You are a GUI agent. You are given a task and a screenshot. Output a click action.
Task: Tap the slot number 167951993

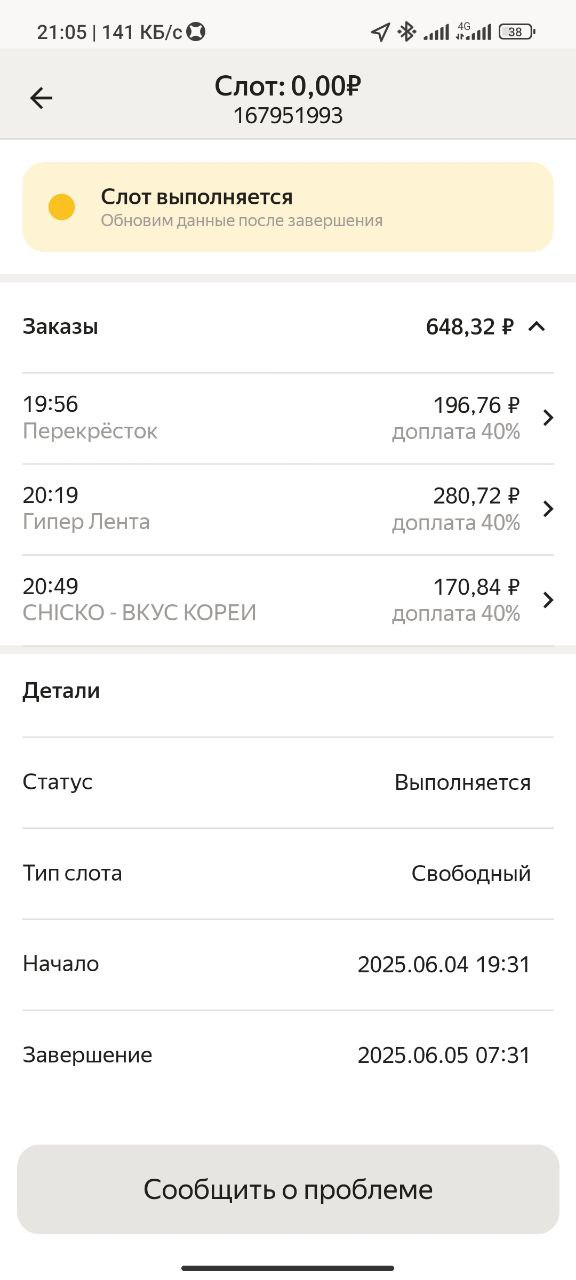tap(288, 116)
